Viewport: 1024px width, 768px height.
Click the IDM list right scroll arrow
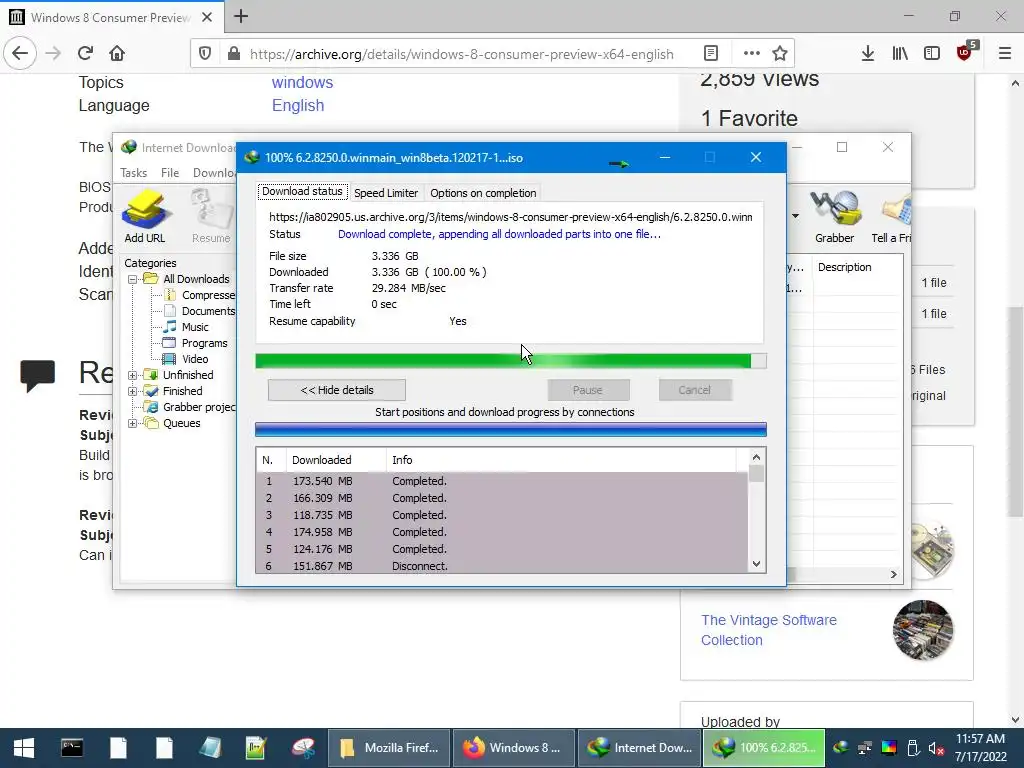(x=893, y=574)
